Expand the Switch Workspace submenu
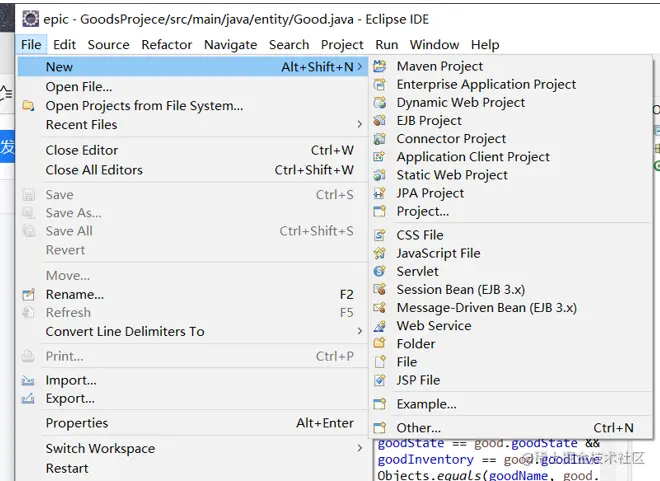The height and width of the screenshot is (481, 660). (x=359, y=449)
